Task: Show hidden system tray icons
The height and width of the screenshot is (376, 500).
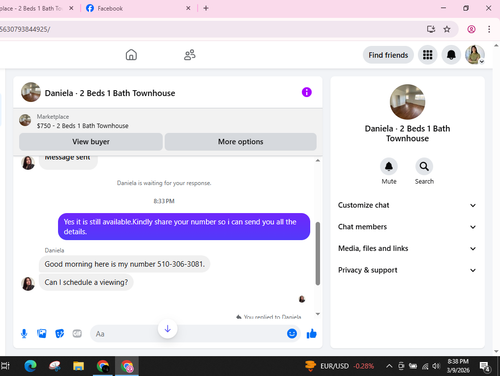Action: (389, 366)
